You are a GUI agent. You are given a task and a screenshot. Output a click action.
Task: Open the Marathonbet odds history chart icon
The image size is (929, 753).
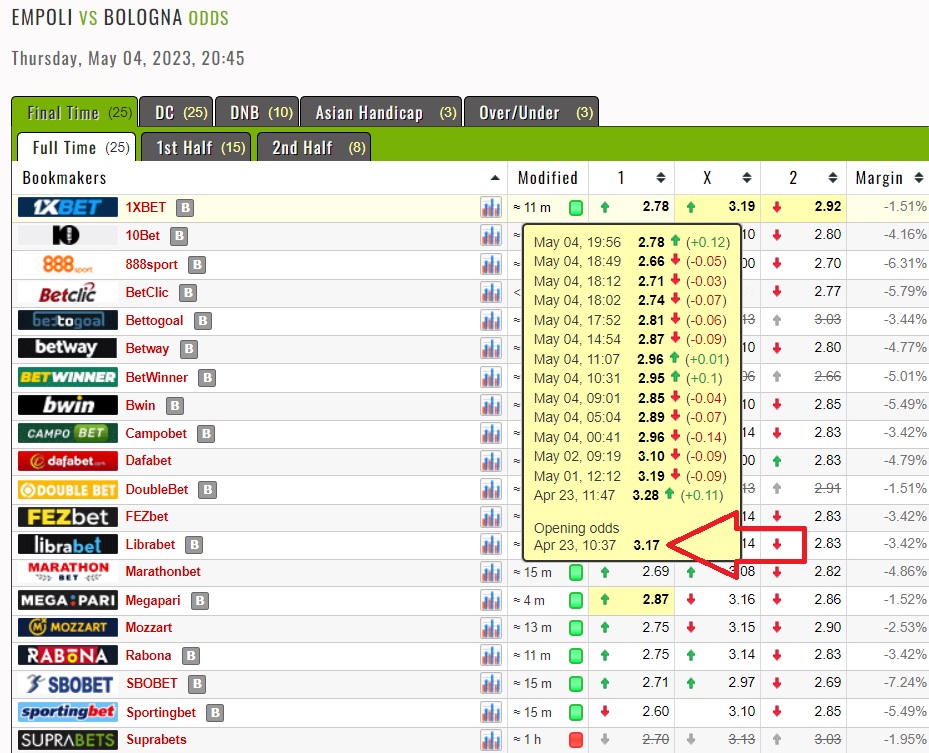491,572
